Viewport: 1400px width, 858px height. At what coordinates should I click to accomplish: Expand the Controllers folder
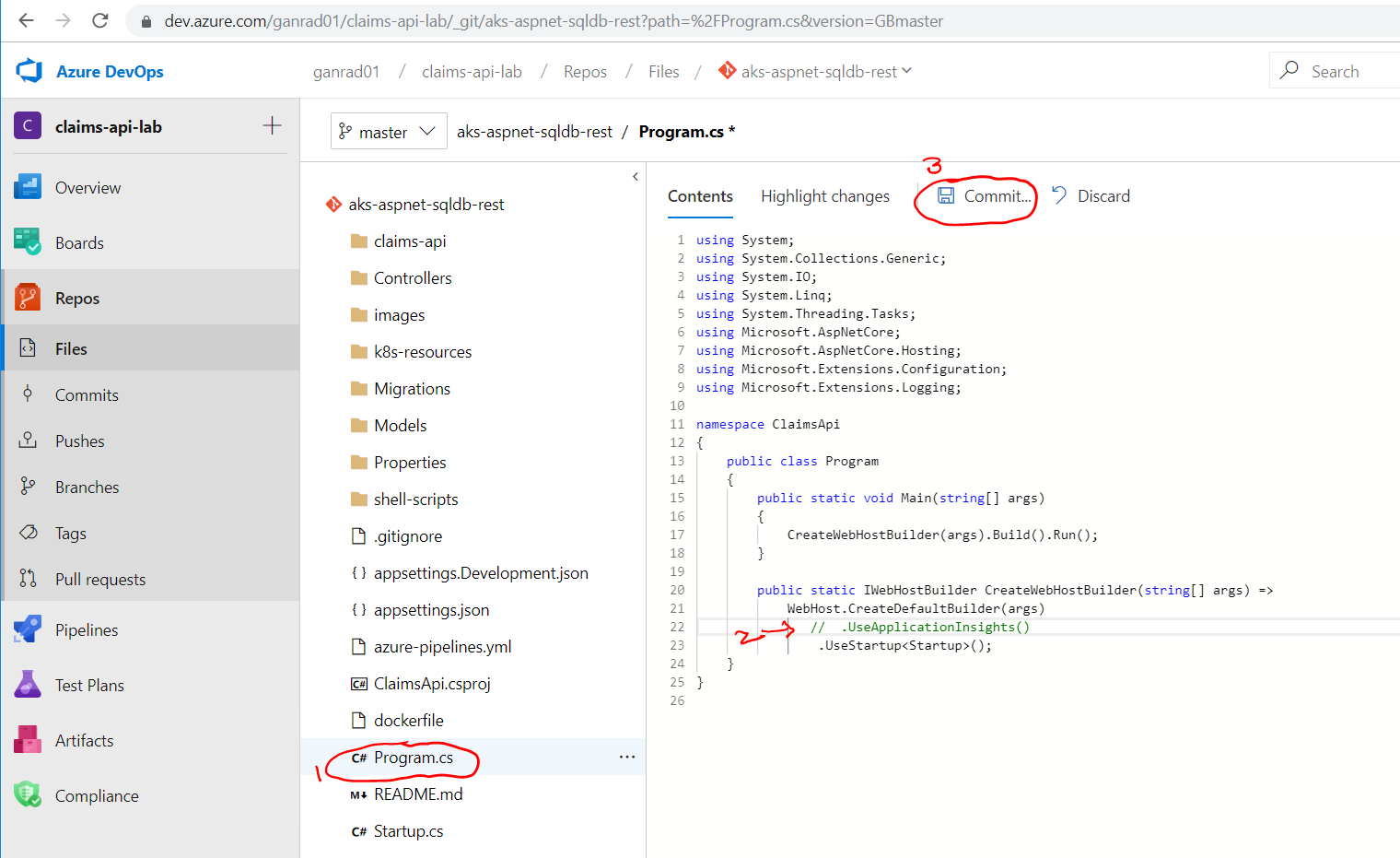click(413, 278)
